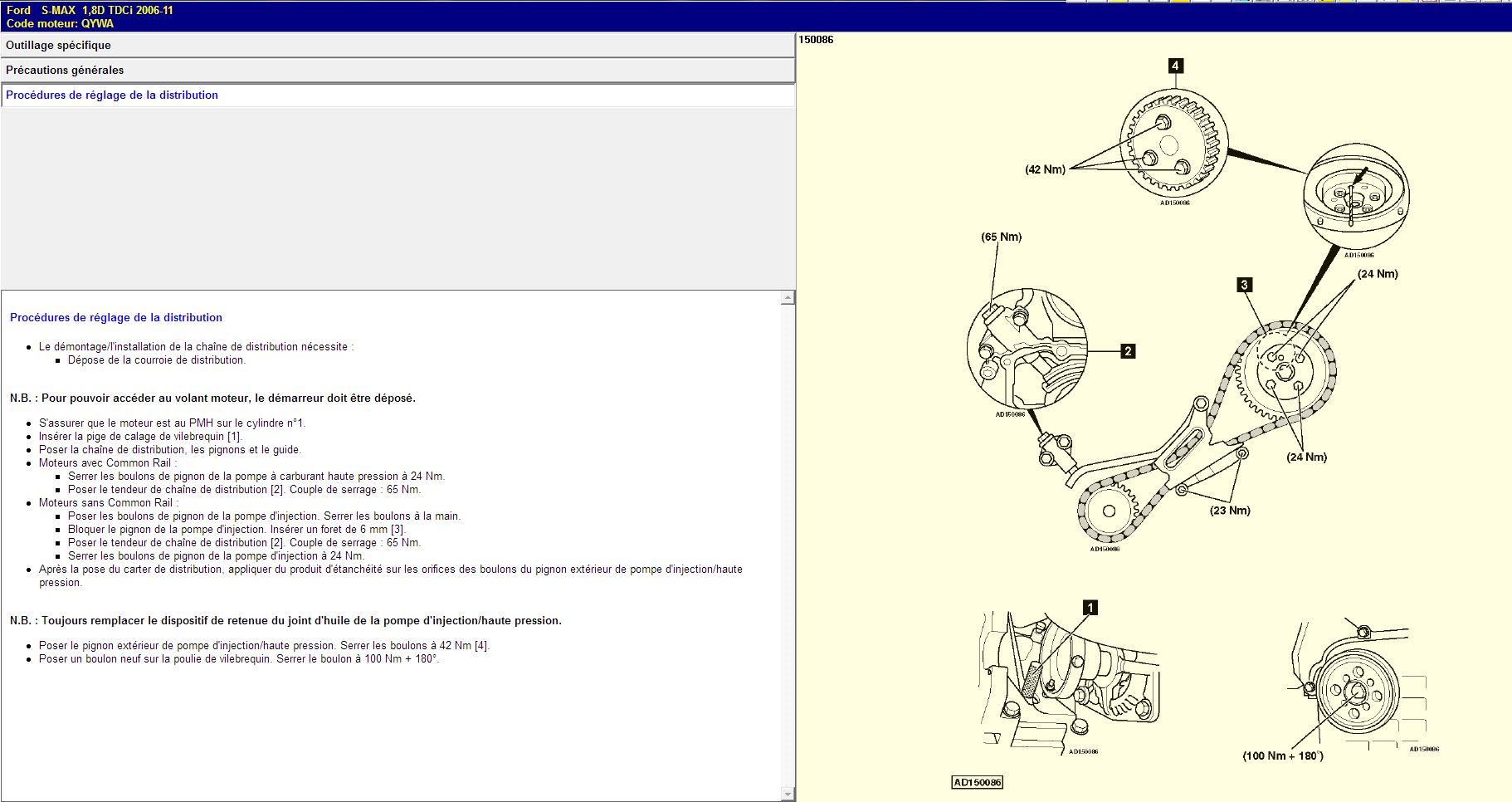
Task: Expand the Précautions générales section
Action: click(398, 71)
